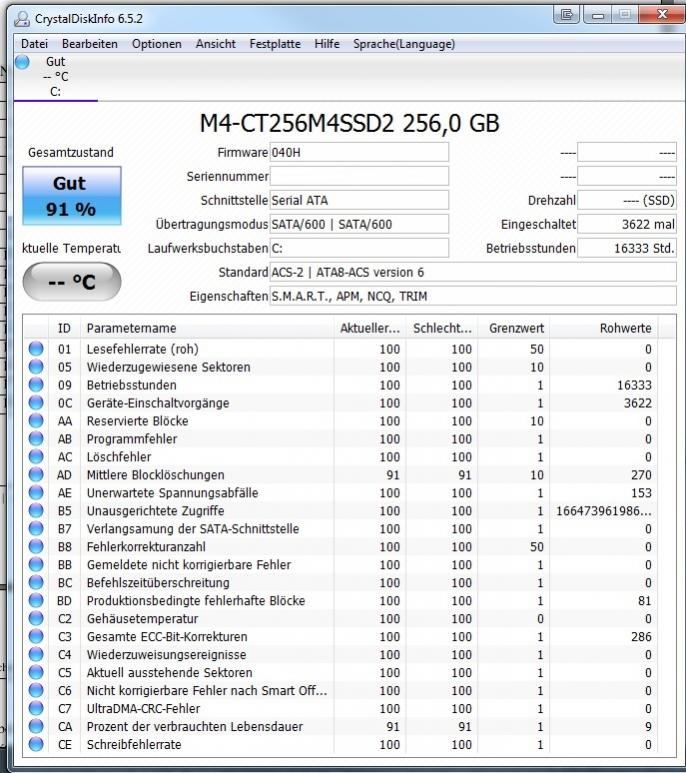Select the Mittlere Blocklöschungen parameter name
This screenshot has width=686, height=773.
coord(155,475)
